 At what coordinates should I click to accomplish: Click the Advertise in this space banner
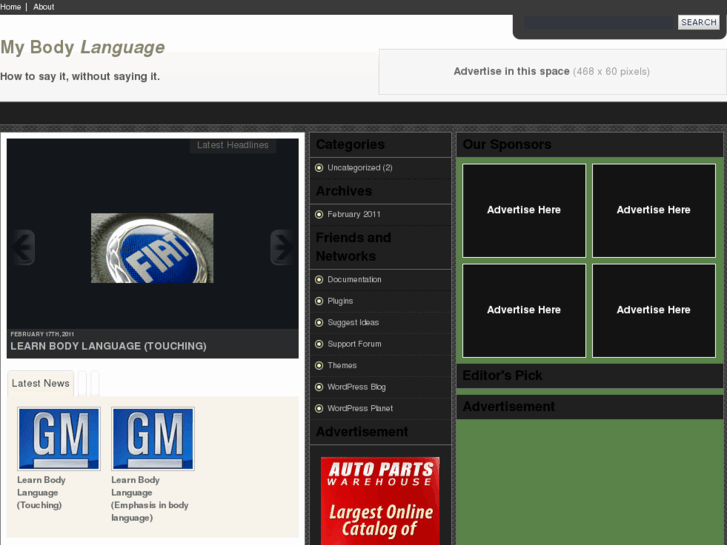552,71
